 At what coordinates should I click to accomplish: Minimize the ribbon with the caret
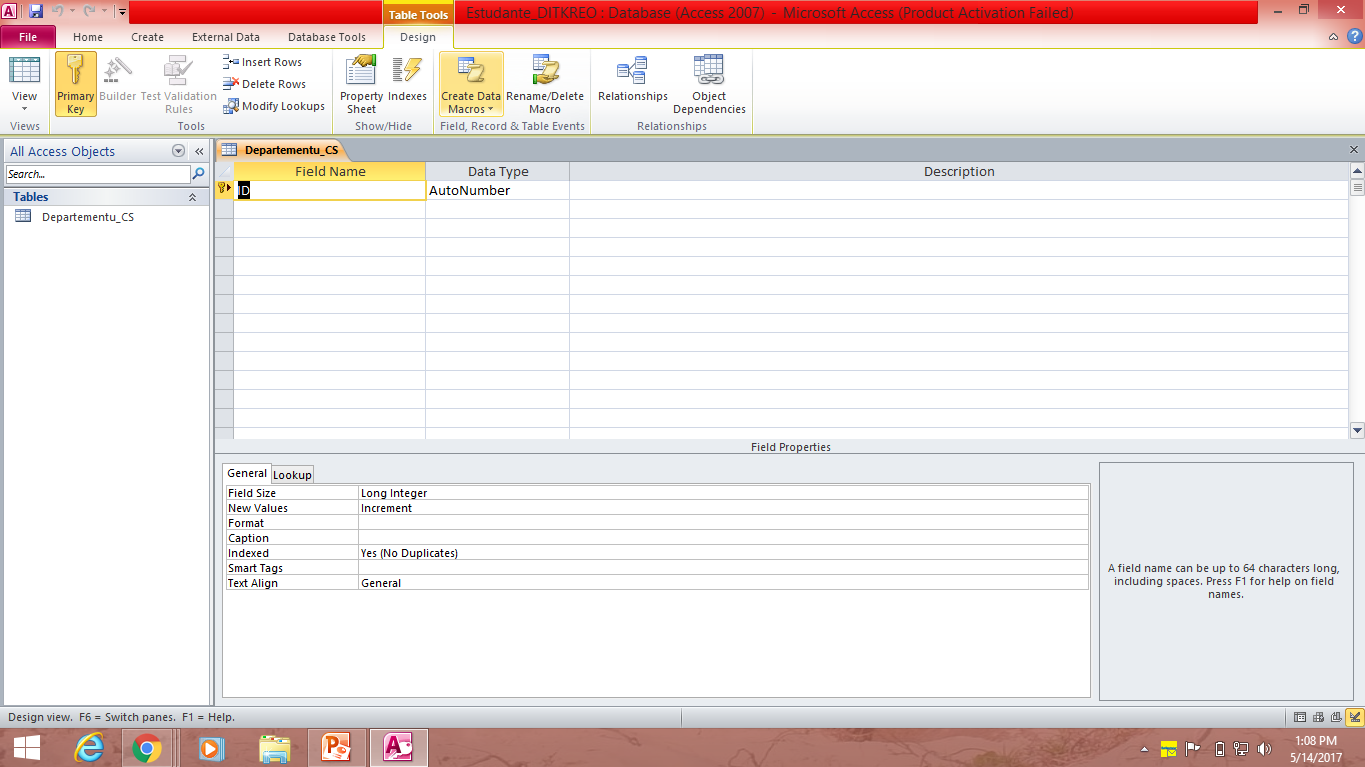click(x=1333, y=37)
